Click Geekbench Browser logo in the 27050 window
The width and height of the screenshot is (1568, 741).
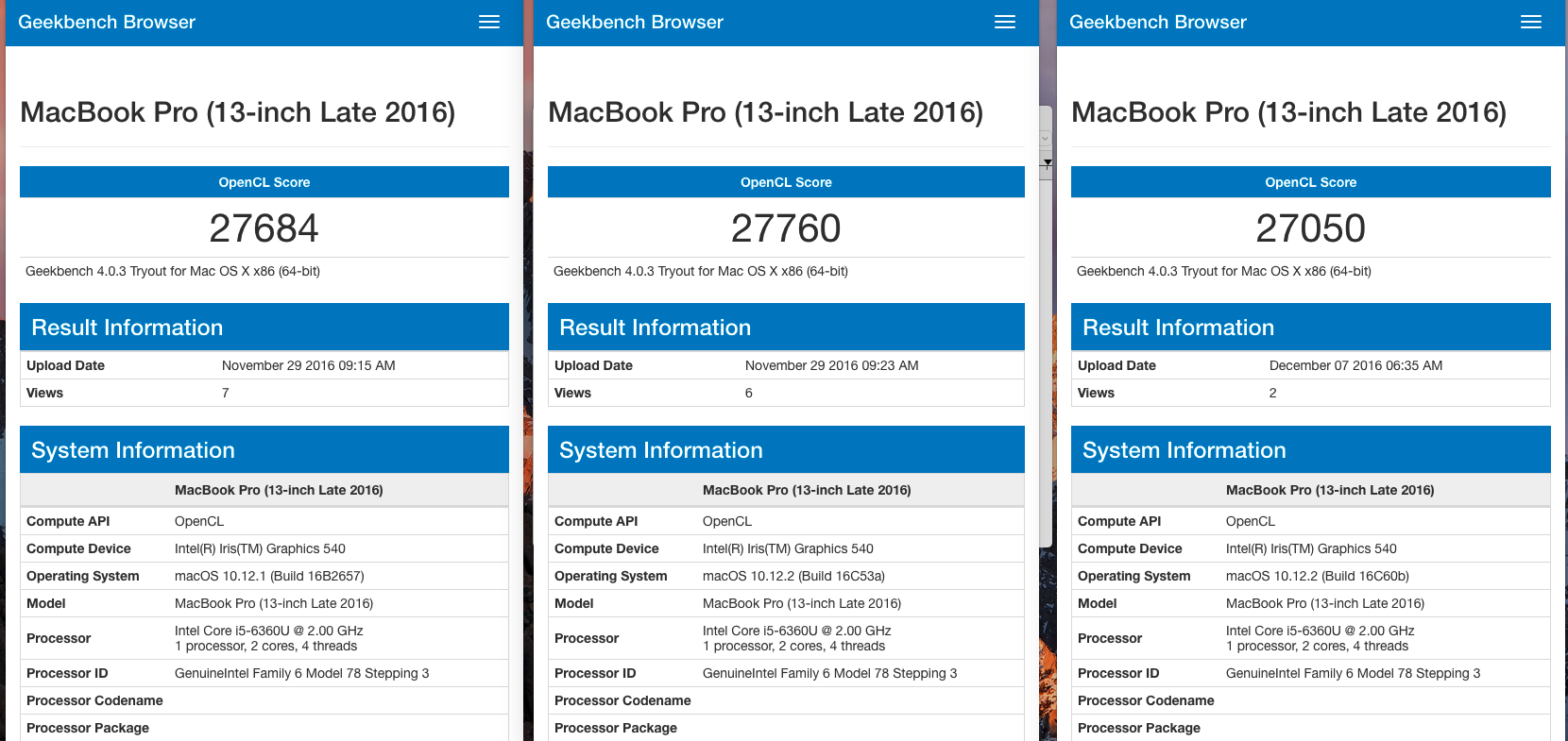[x=1158, y=22]
